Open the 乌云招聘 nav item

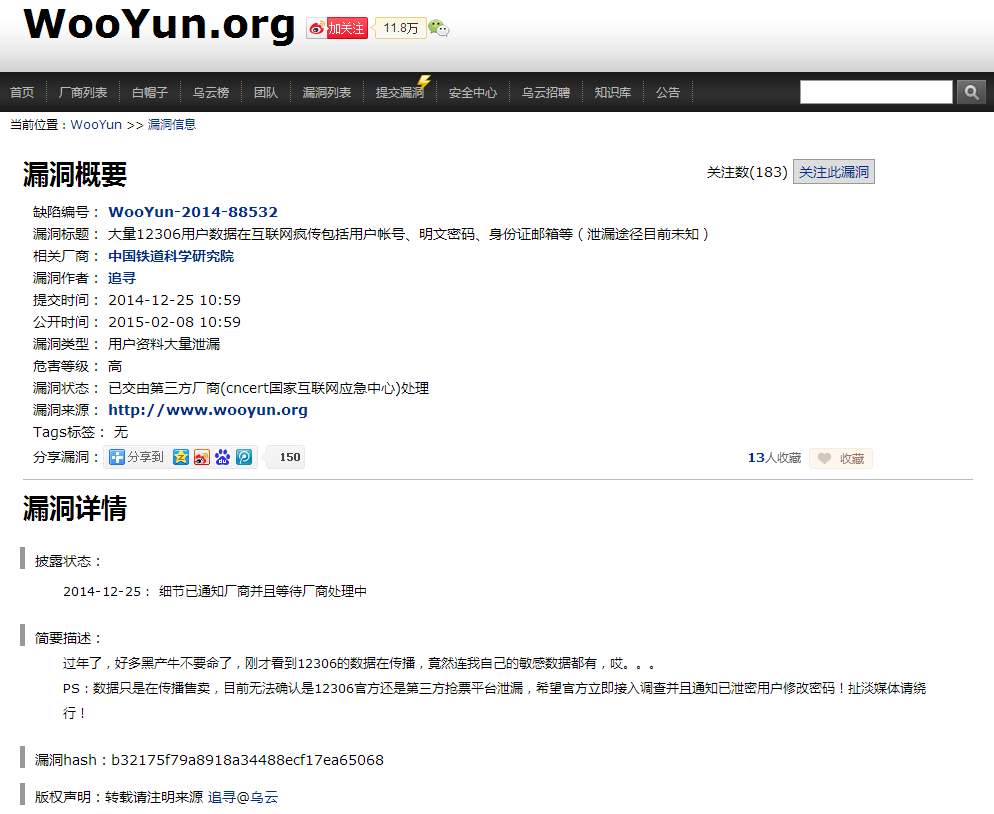(x=546, y=93)
